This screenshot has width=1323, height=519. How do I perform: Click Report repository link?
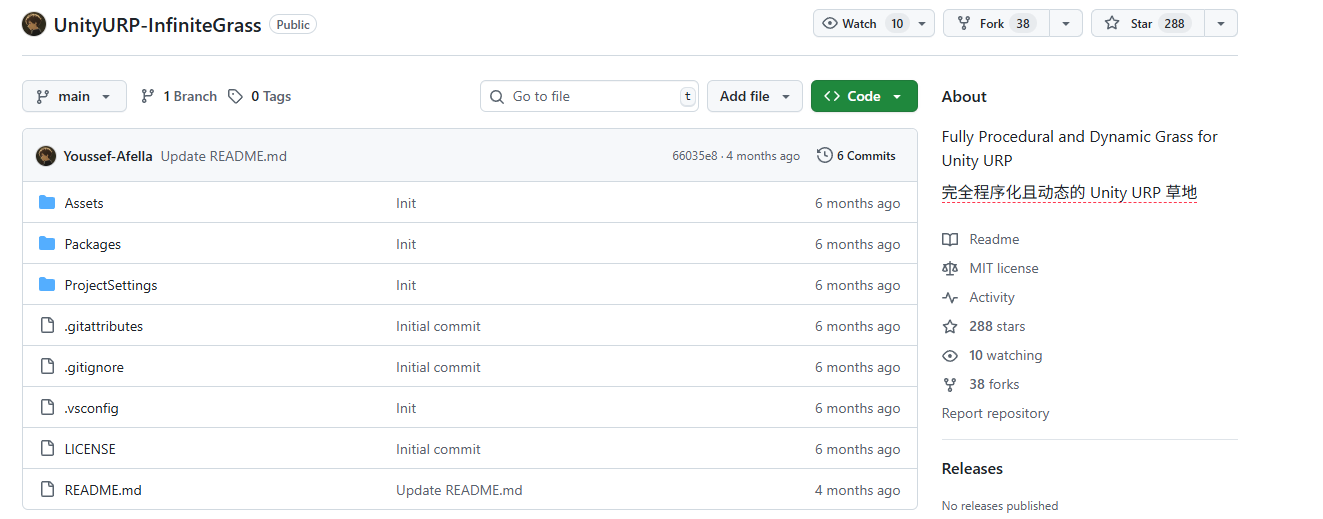click(995, 413)
